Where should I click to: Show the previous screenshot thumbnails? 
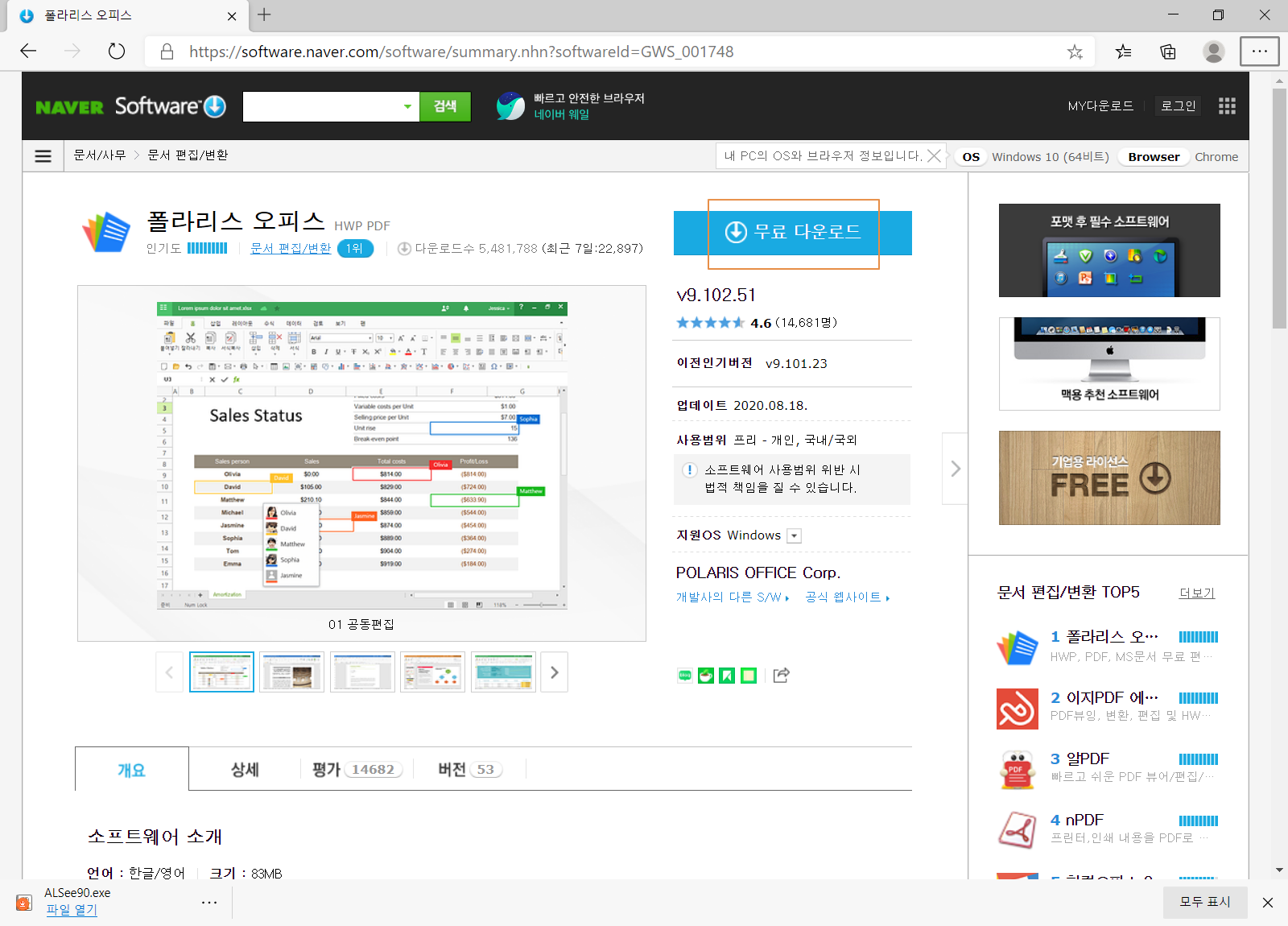[169, 672]
